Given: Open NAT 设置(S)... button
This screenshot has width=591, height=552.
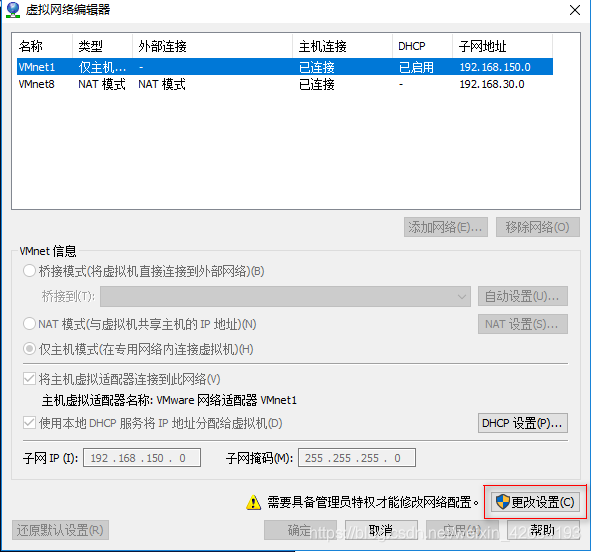Looking at the screenshot, I should [x=523, y=324].
